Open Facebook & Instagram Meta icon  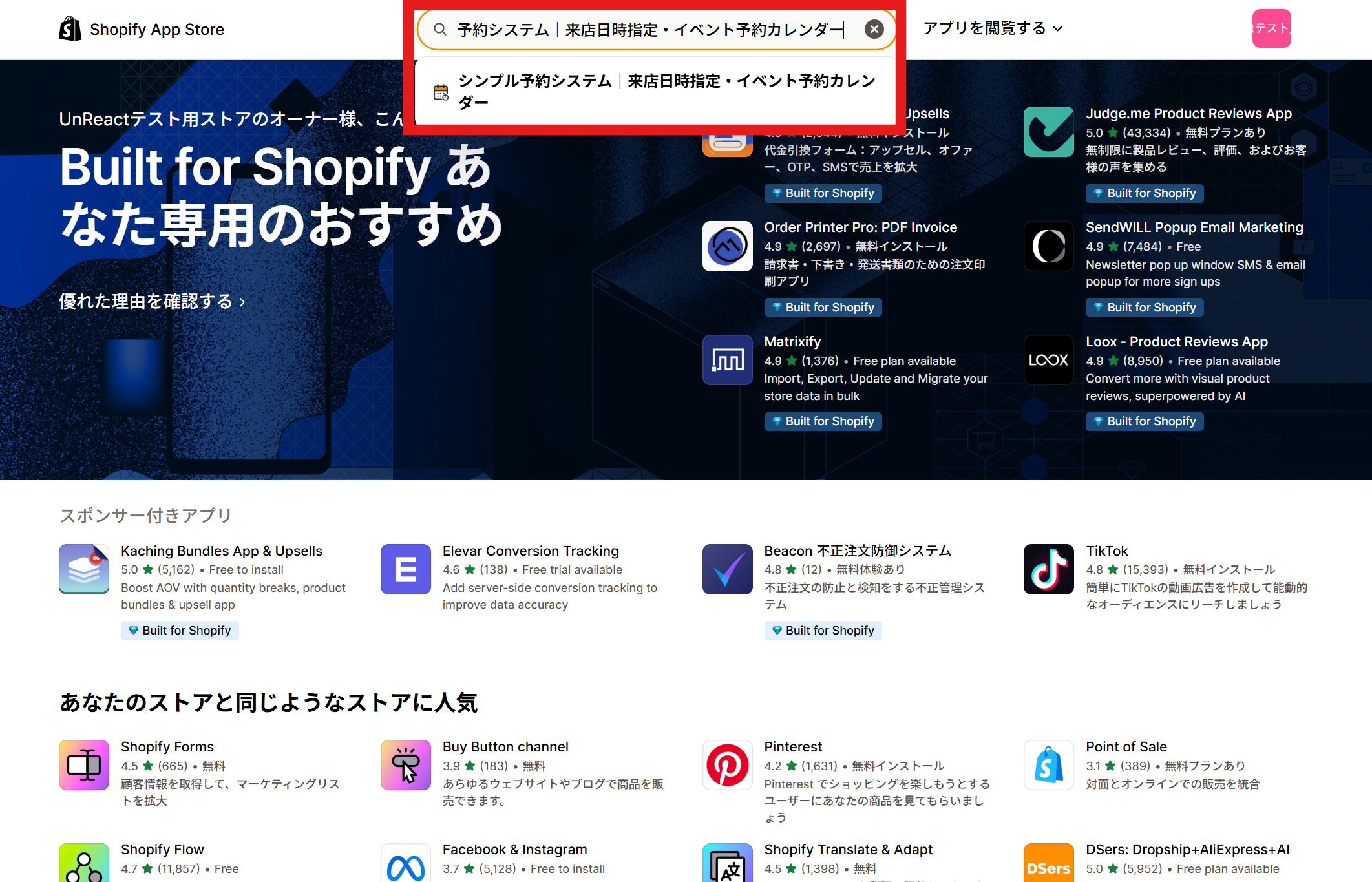click(405, 863)
